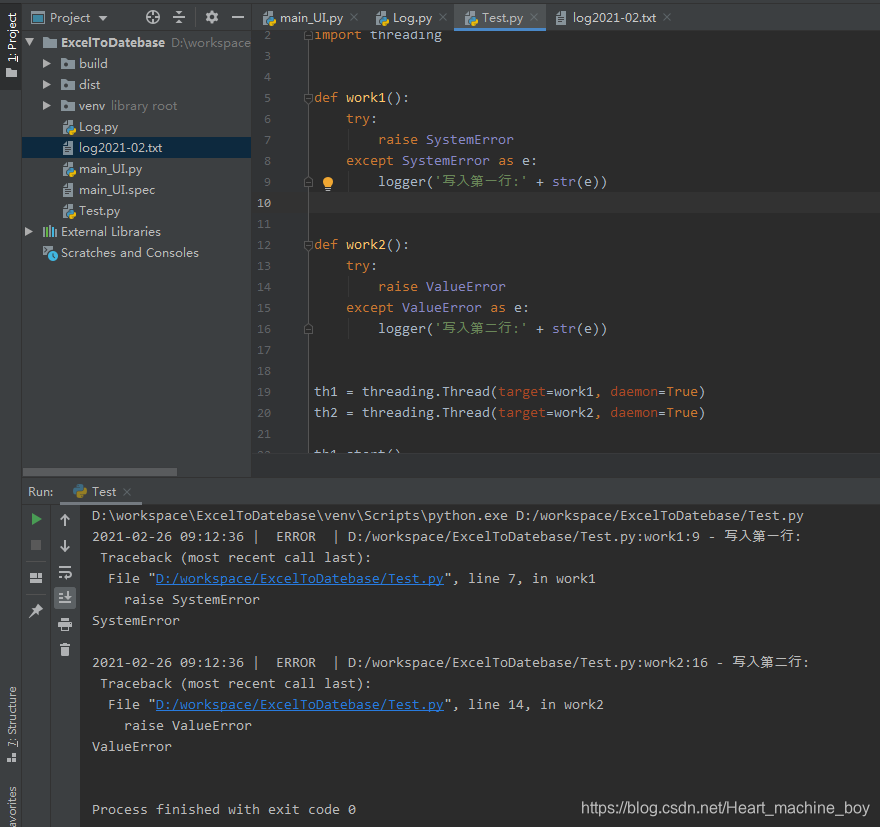Toggle soft-wrap in Run console
Screen dimensions: 880x827
[x=65, y=572]
